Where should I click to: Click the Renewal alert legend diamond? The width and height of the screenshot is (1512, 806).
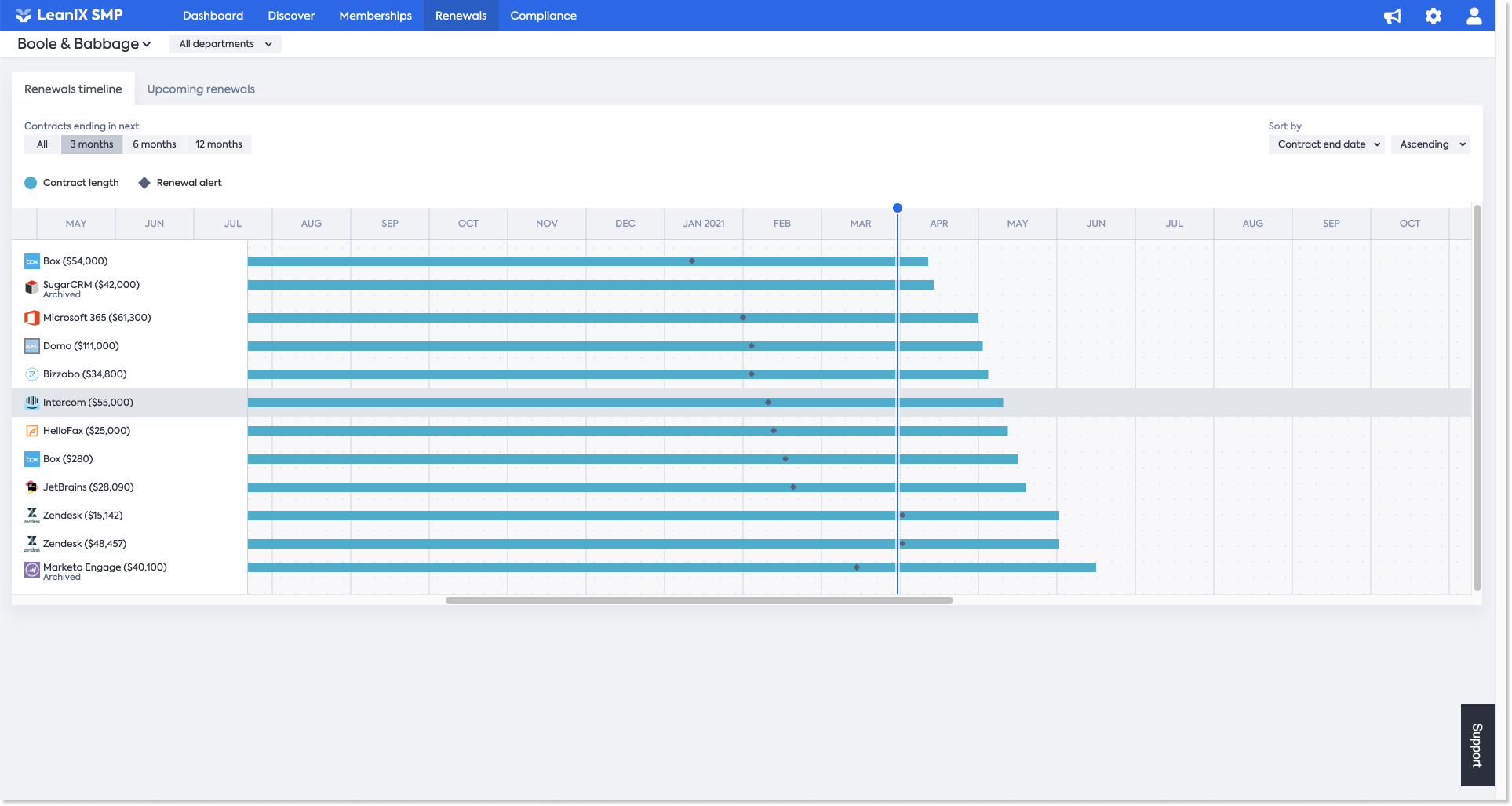click(x=144, y=183)
